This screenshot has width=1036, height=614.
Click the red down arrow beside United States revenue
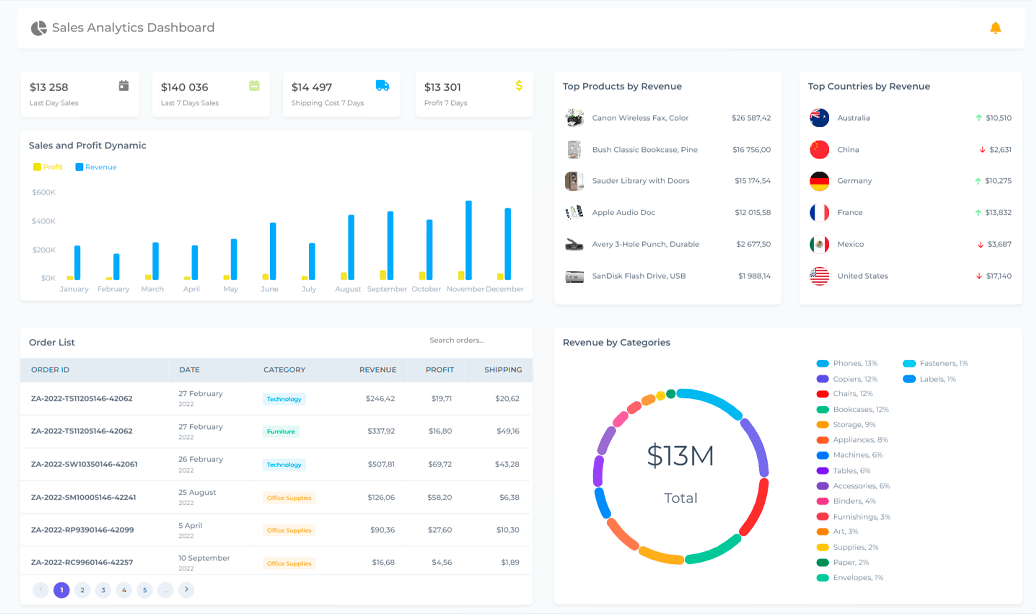pos(979,276)
